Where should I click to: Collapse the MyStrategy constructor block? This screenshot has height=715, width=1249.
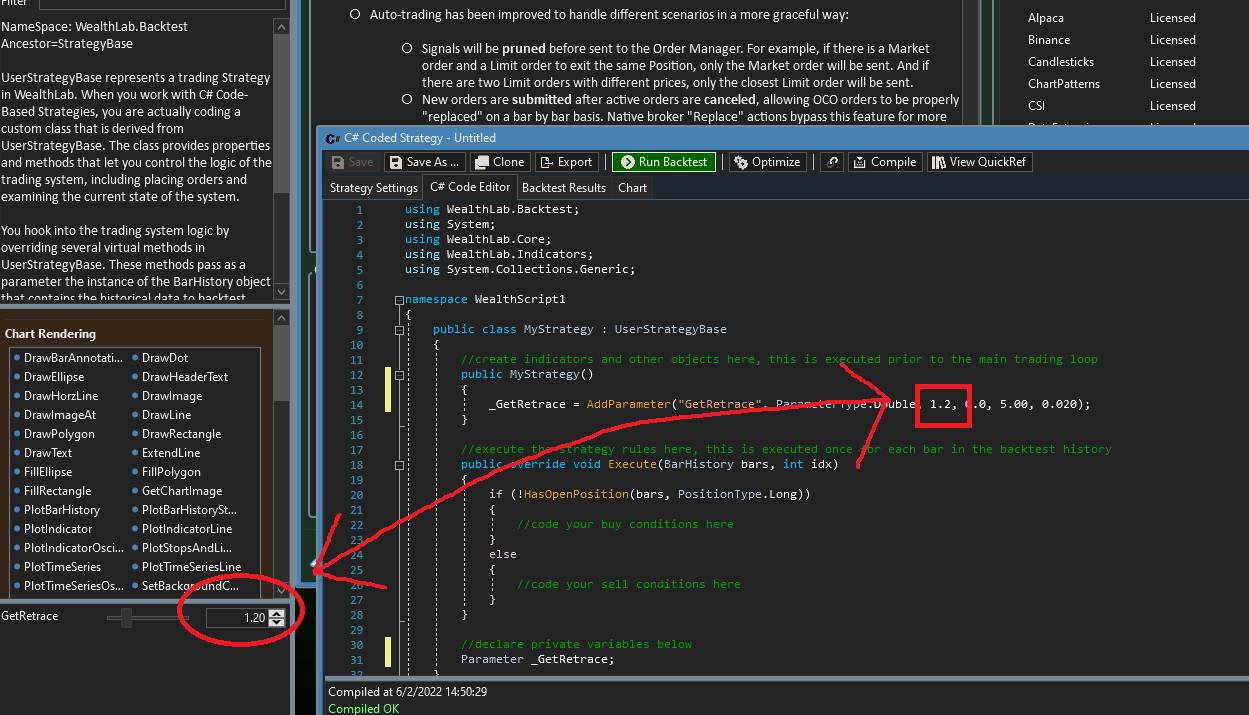[x=399, y=375]
